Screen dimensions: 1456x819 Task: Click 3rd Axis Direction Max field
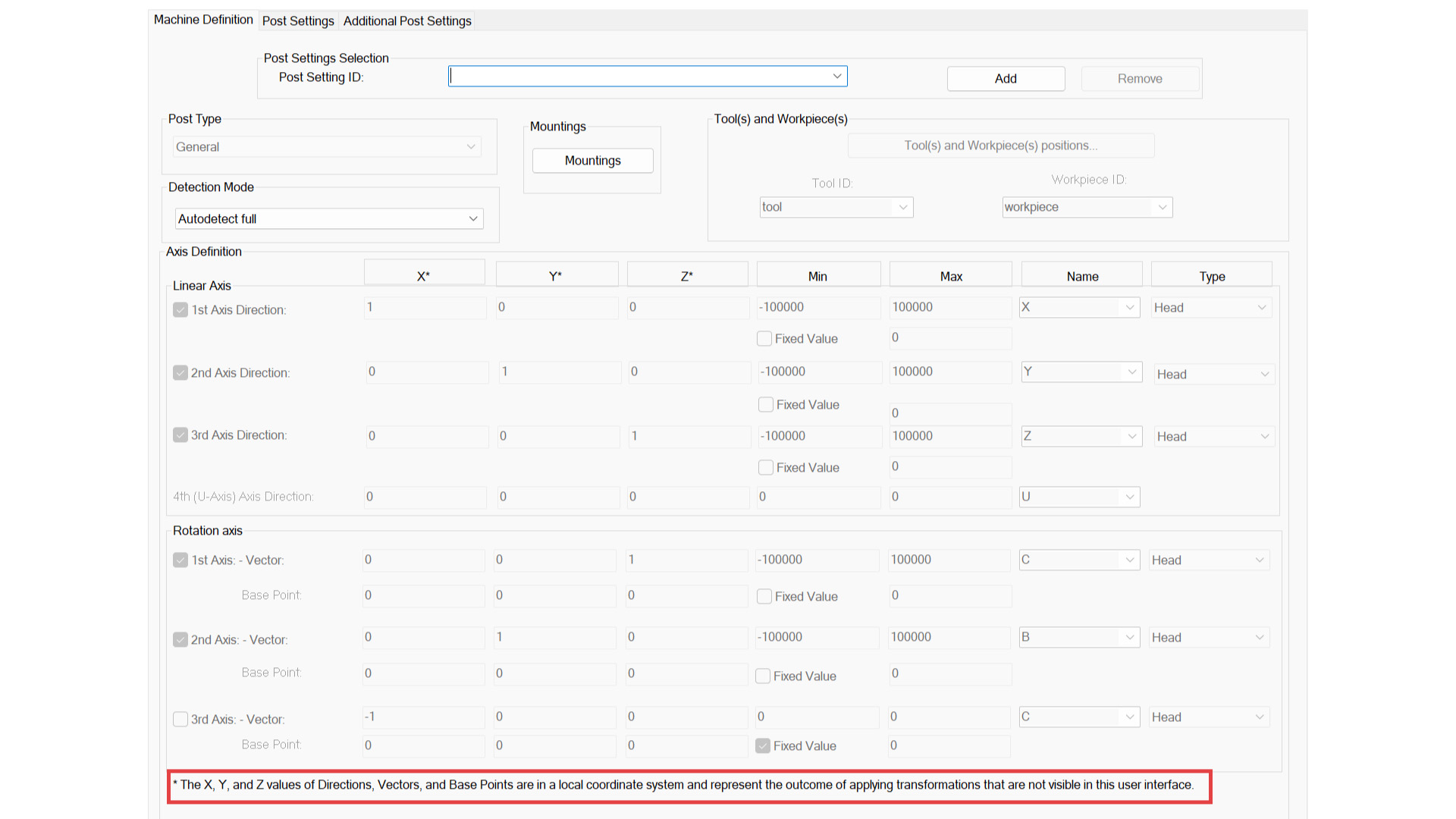pos(950,436)
